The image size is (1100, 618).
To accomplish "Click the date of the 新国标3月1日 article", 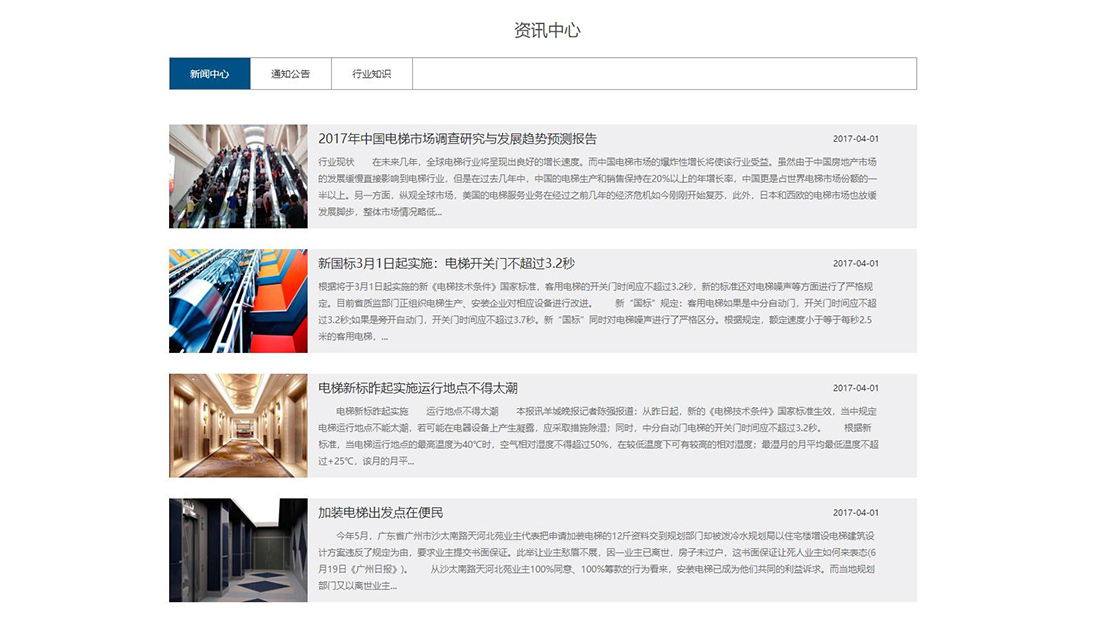I will click(x=855, y=264).
